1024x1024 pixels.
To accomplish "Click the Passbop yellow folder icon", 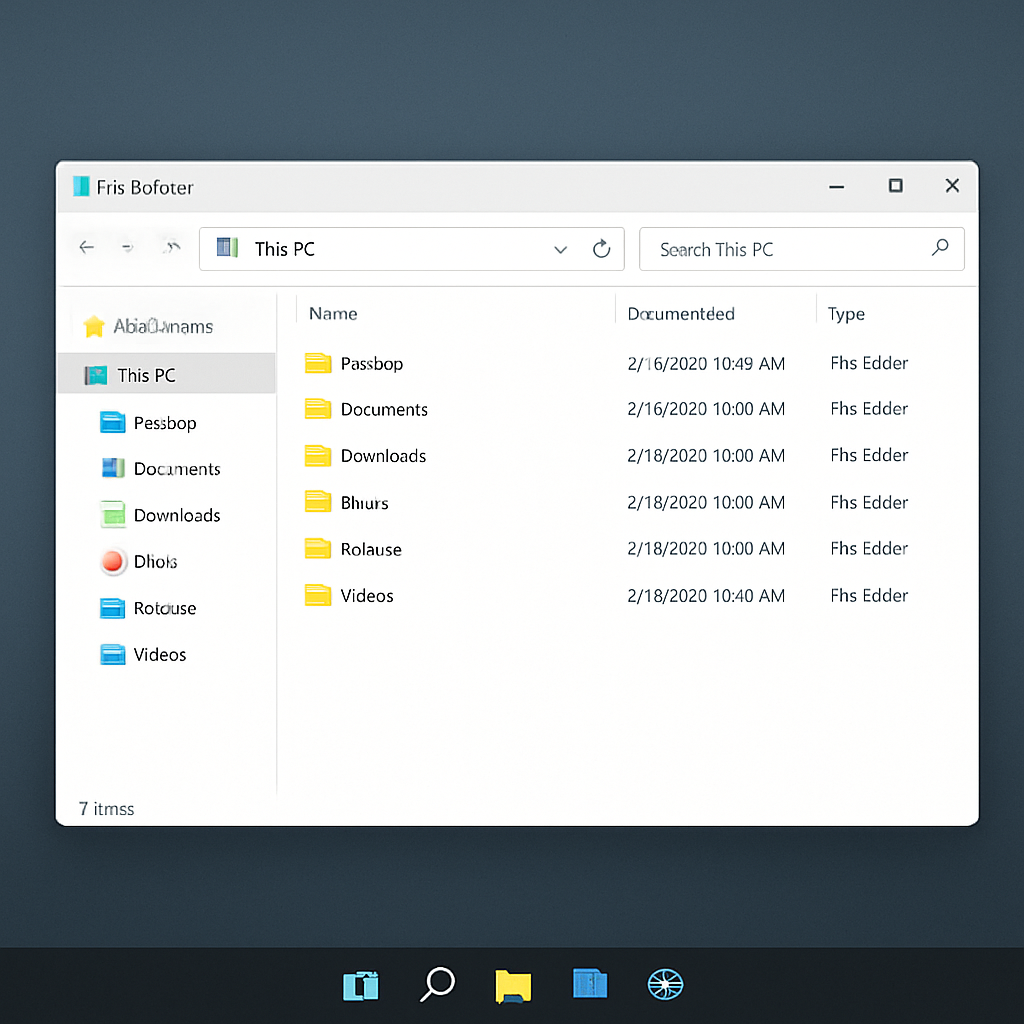I will point(318,362).
